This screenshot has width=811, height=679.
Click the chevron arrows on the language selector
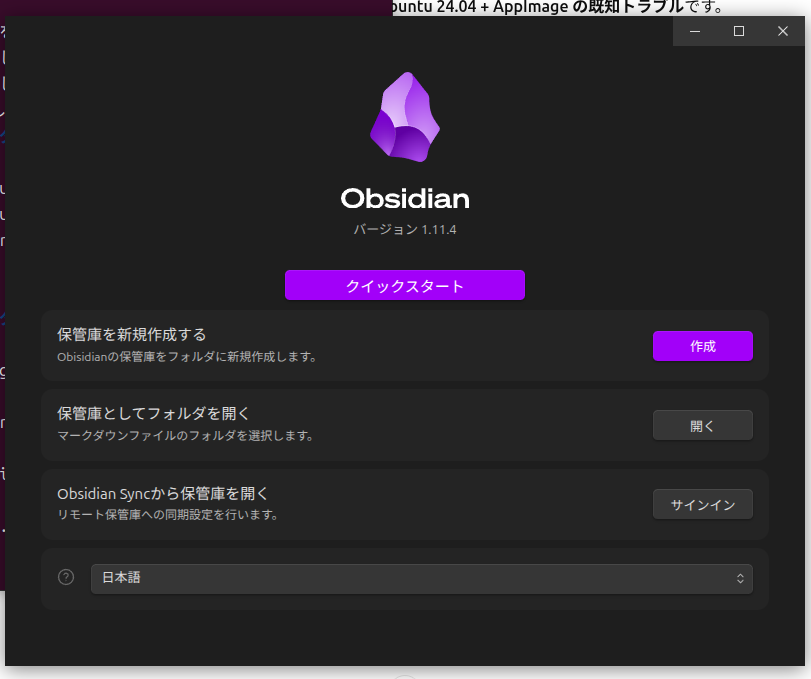pos(740,578)
